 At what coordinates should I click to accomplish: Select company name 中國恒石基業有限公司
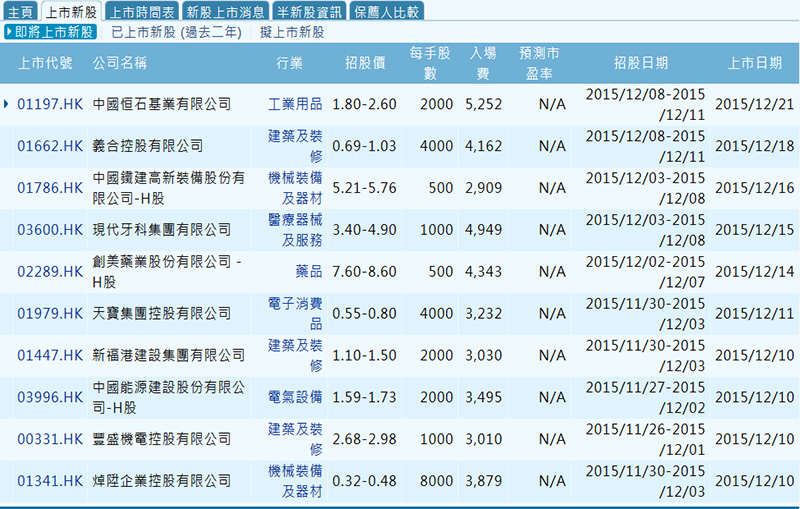pyautogui.click(x=162, y=105)
